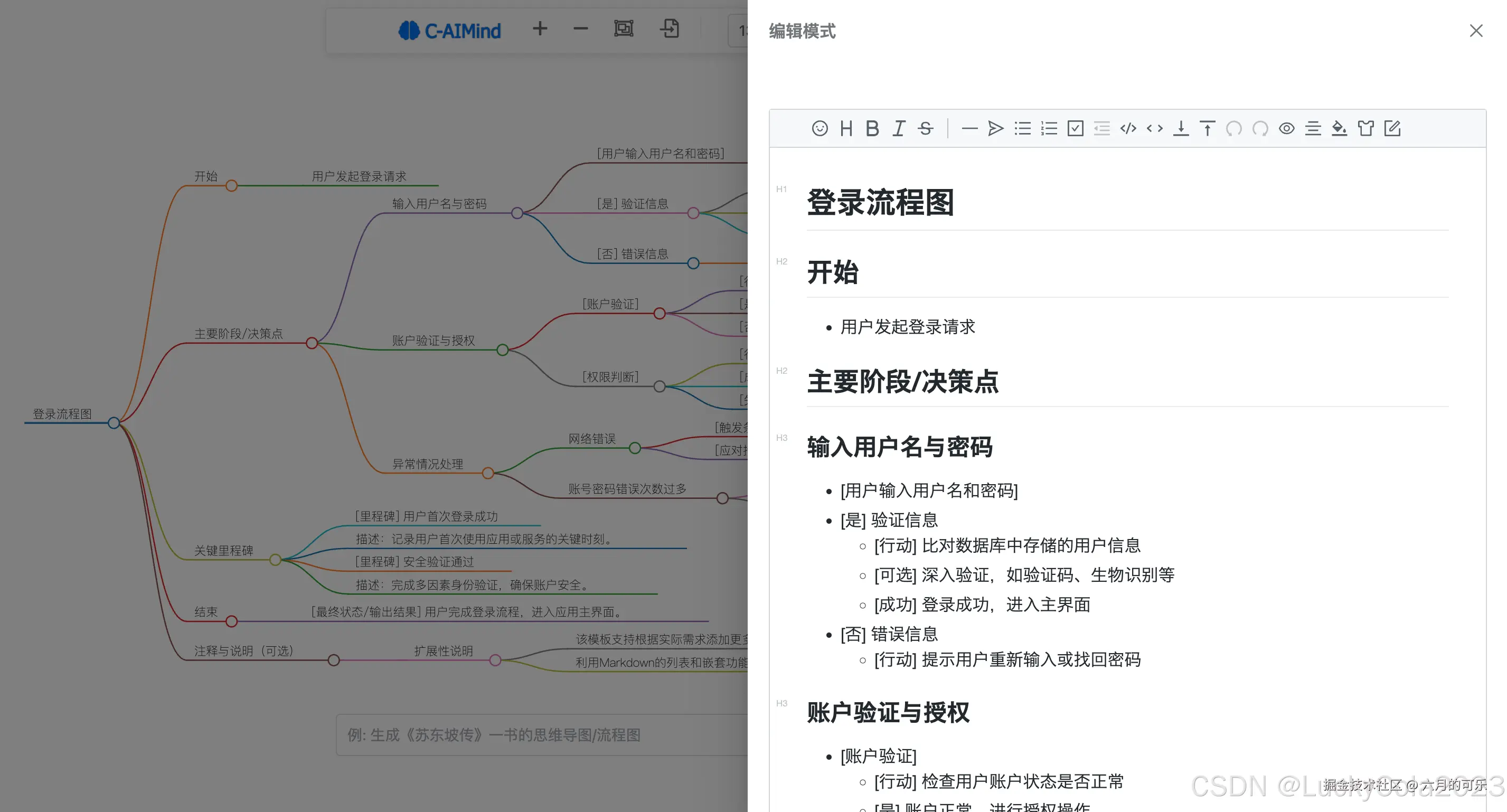Fit the mind map to the view
1507x812 pixels.
pos(624,29)
